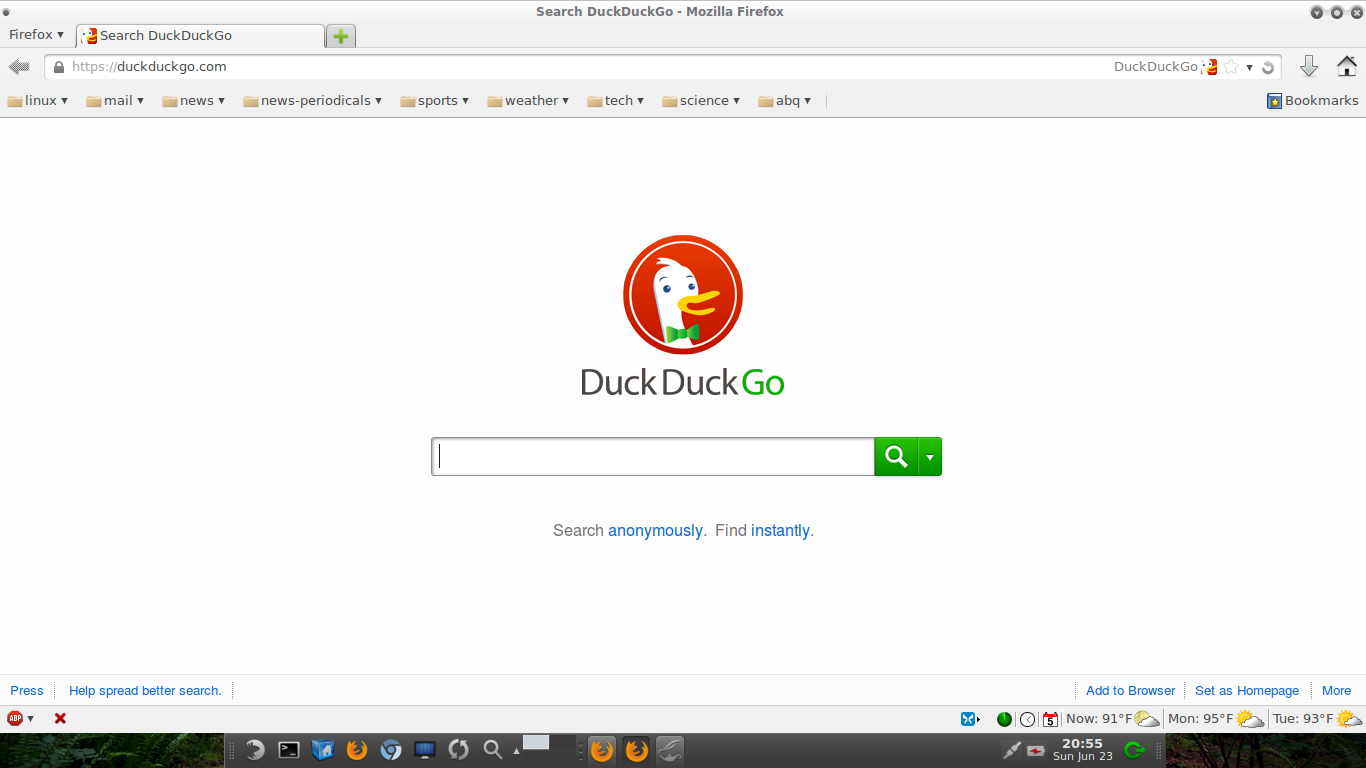Expand the sports bookmarks folder
The image size is (1366, 768).
tap(434, 101)
